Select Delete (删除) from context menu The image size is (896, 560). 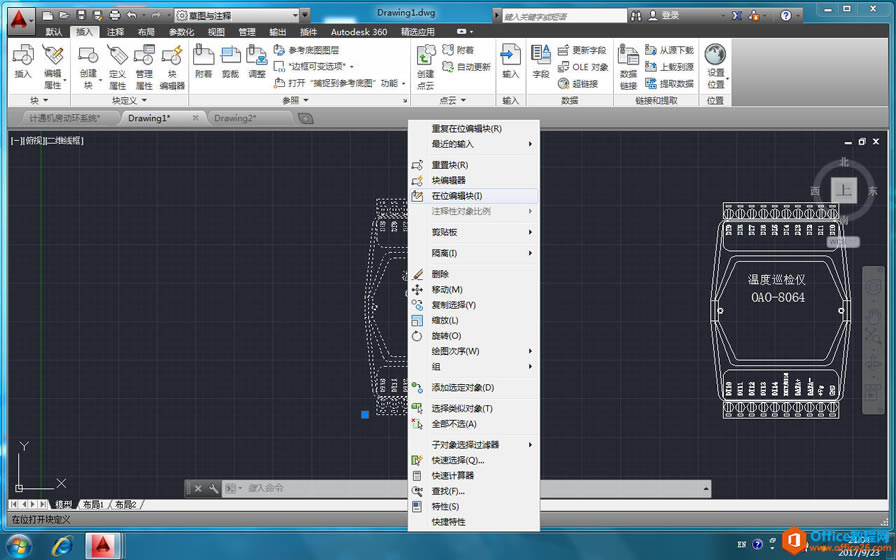click(x=474, y=274)
